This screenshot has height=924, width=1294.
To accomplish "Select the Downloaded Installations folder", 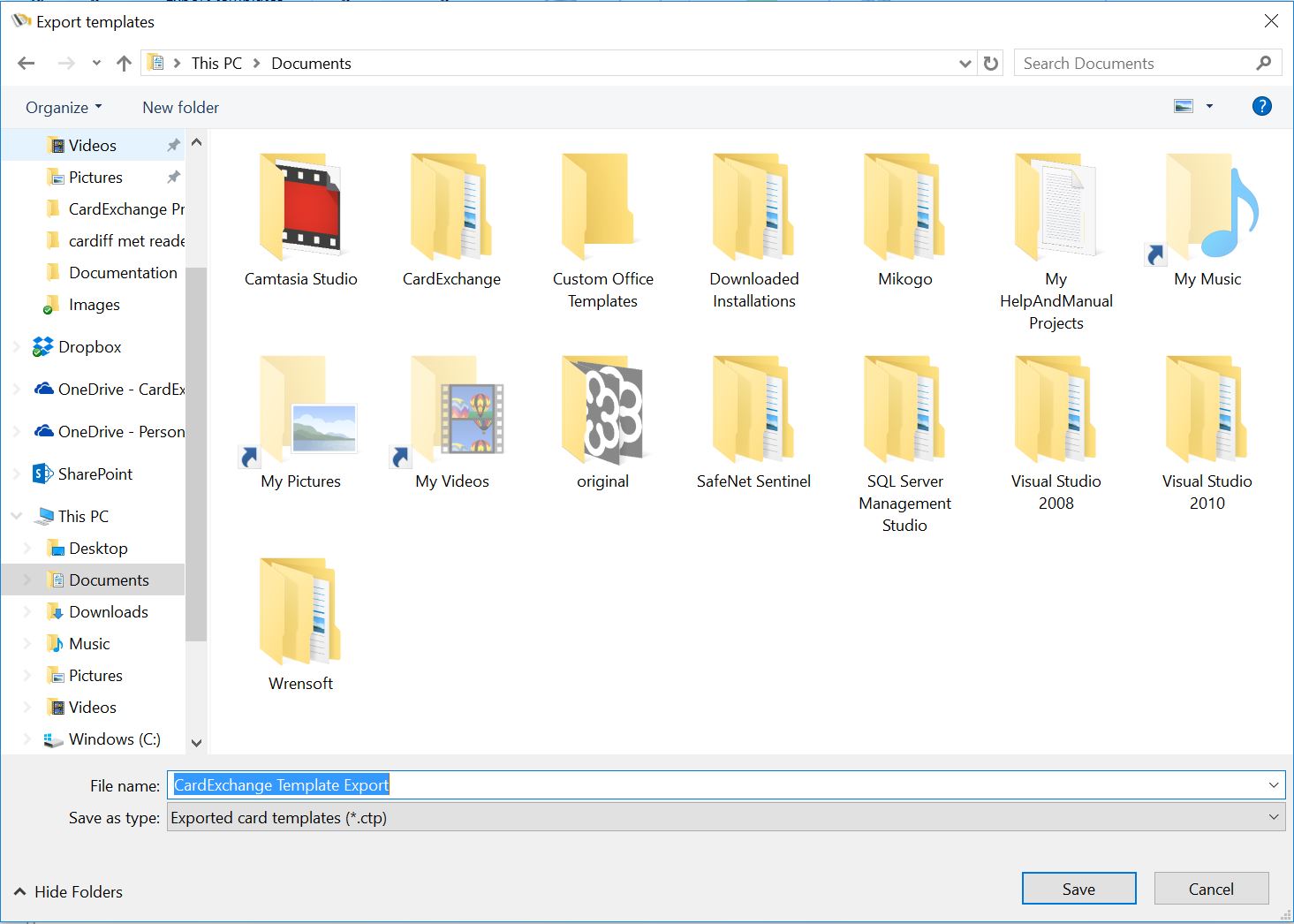I will 753,208.
